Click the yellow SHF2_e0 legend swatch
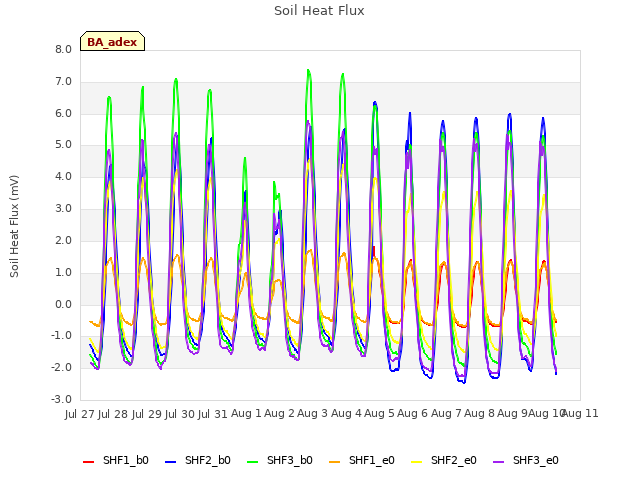The width and height of the screenshot is (640, 480). (417, 461)
